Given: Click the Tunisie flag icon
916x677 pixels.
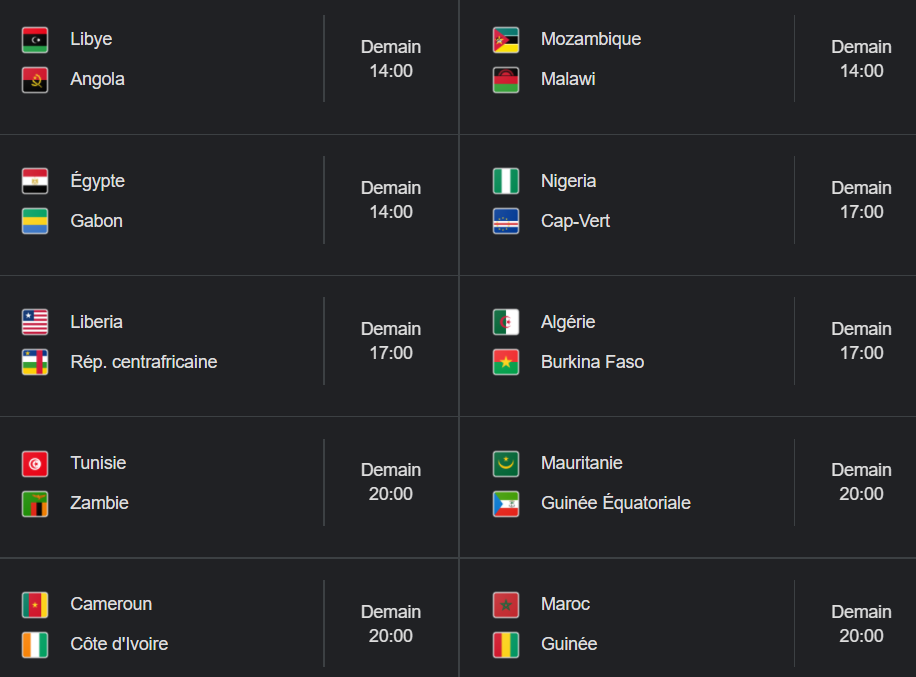Looking at the screenshot, I should 35,464.
